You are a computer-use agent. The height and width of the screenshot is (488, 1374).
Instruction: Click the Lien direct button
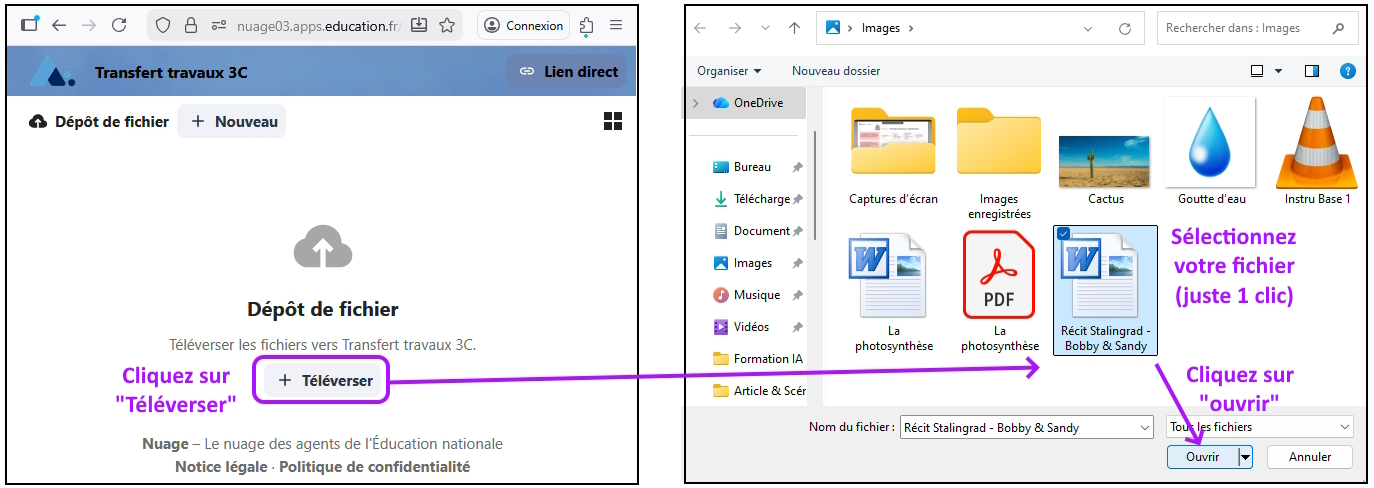tap(567, 72)
